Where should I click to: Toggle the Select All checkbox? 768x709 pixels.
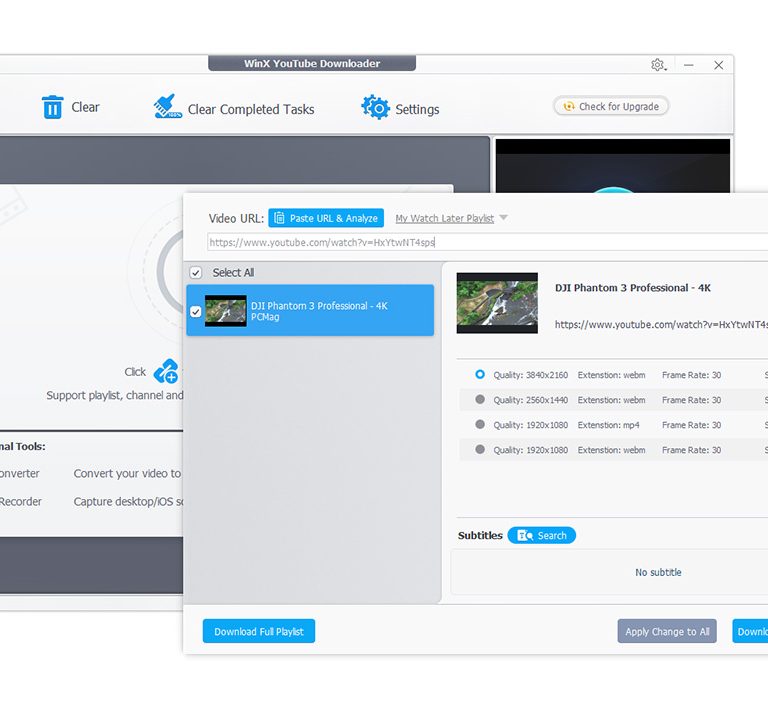(x=195, y=272)
